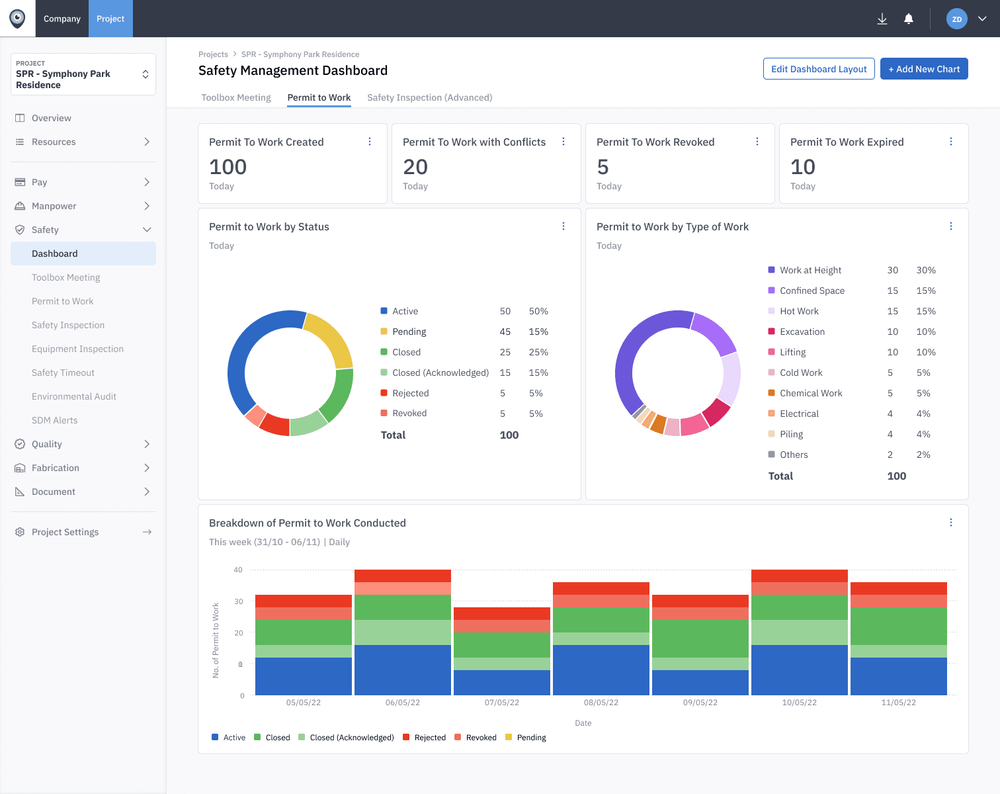Open the ZD user account dropdown
The height and width of the screenshot is (794, 1000).
click(x=963, y=18)
